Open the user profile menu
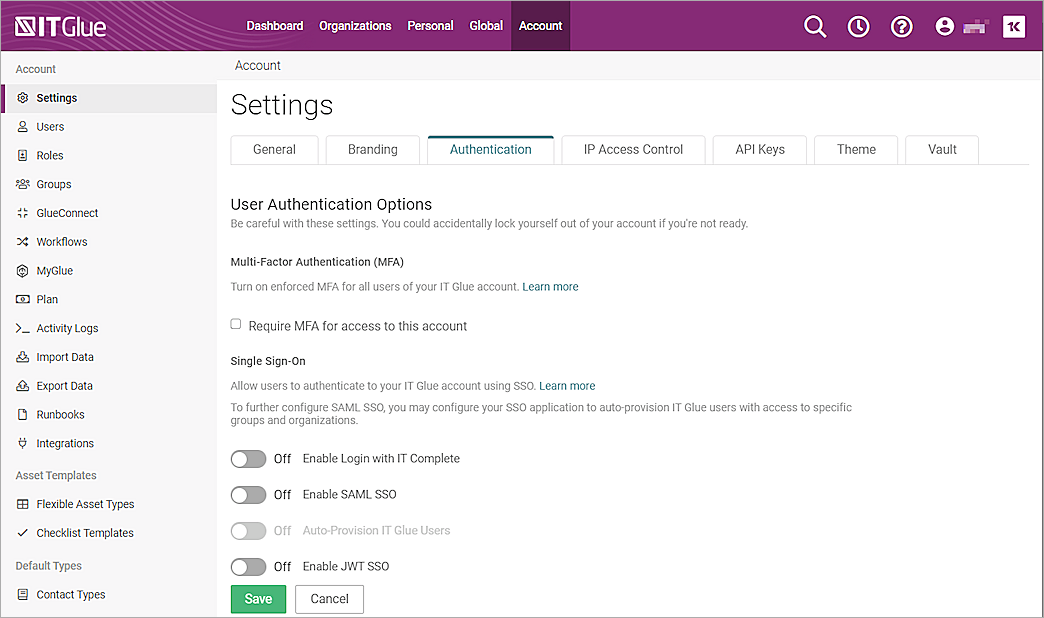Screen dimensions: 1044x618 944,26
